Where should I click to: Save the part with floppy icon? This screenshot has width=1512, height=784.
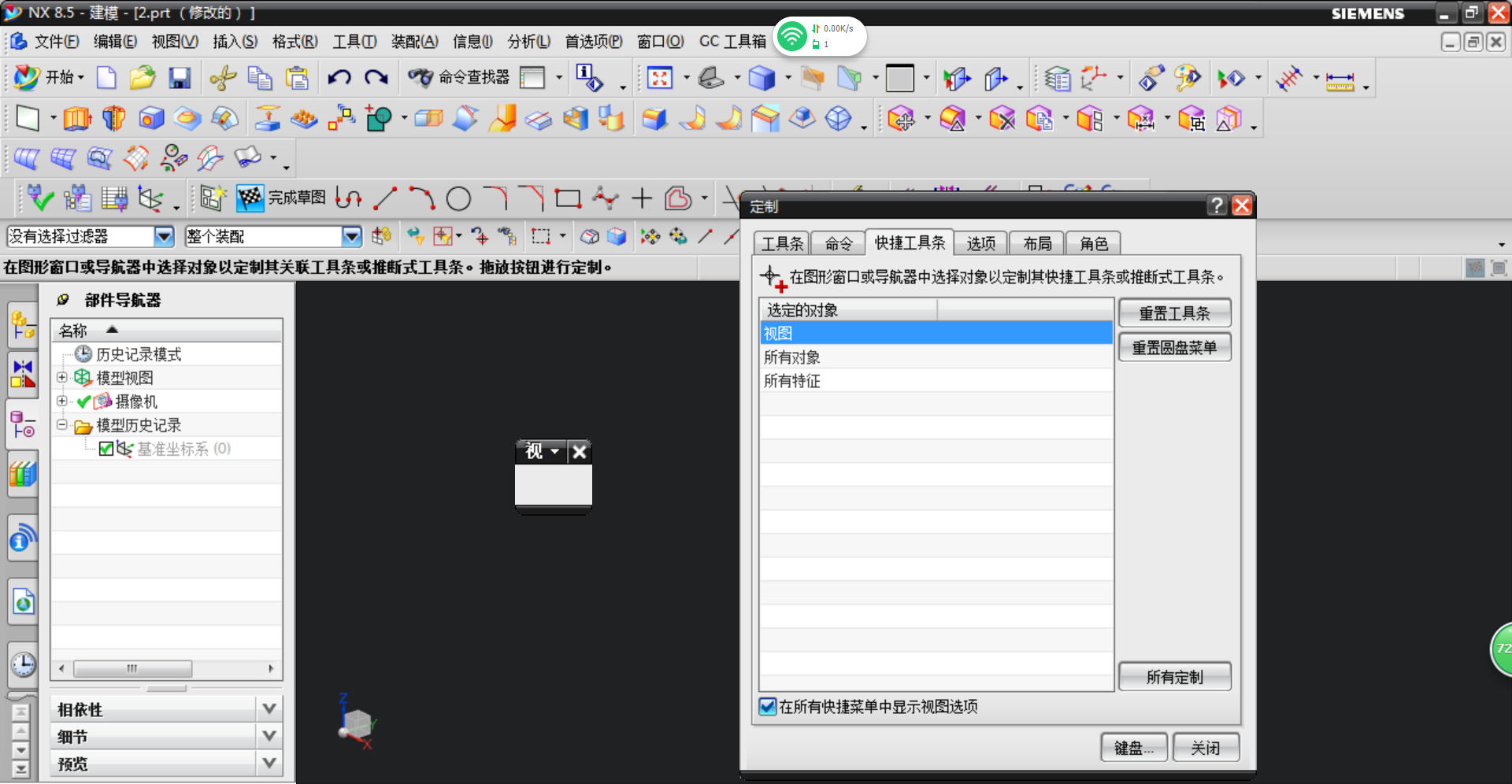pos(180,77)
